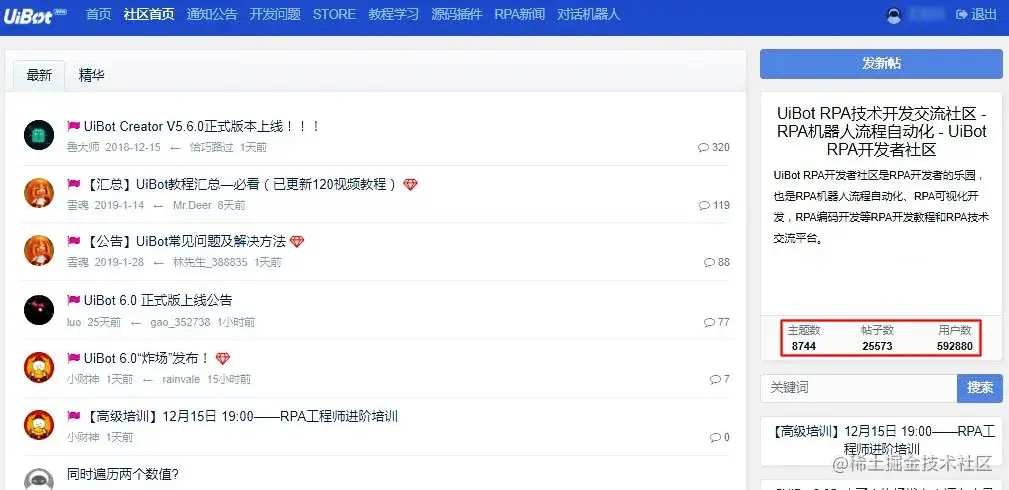Open the black avatar of user luo

(39, 309)
